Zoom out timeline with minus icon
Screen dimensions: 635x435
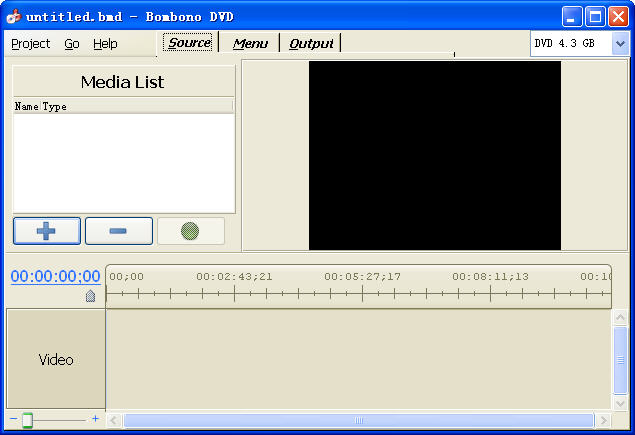tap(14, 418)
